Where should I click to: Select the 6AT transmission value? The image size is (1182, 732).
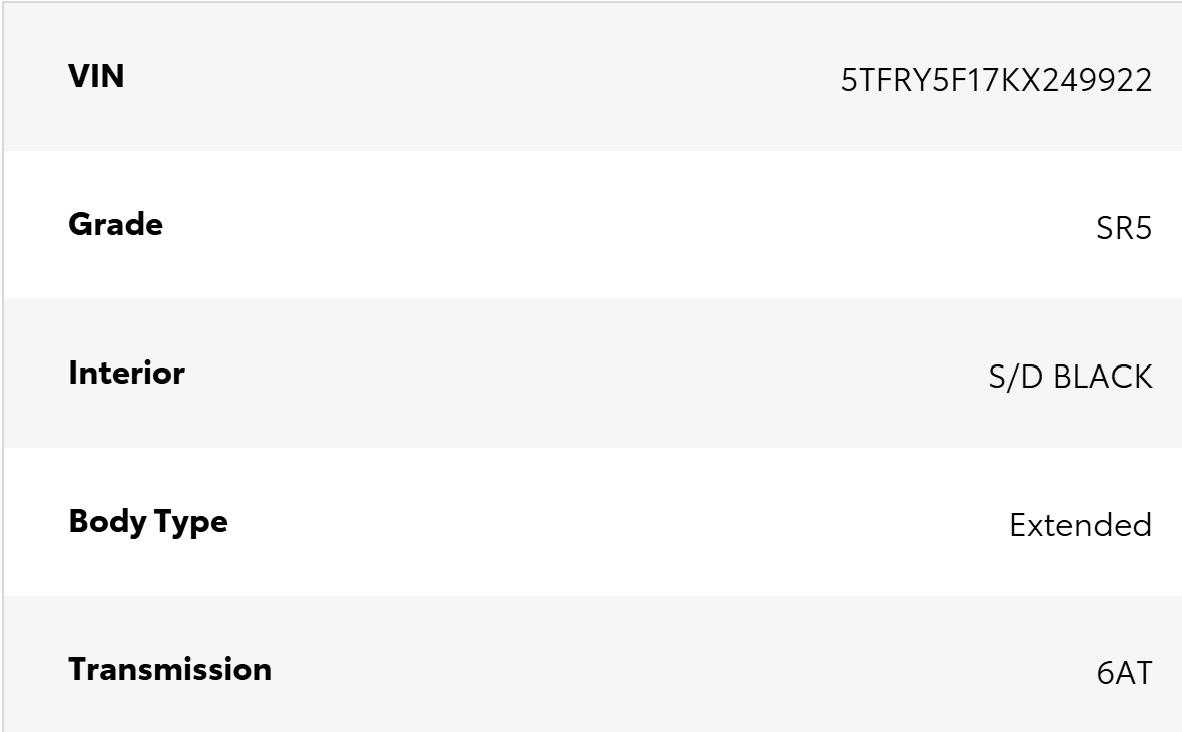coord(1124,672)
